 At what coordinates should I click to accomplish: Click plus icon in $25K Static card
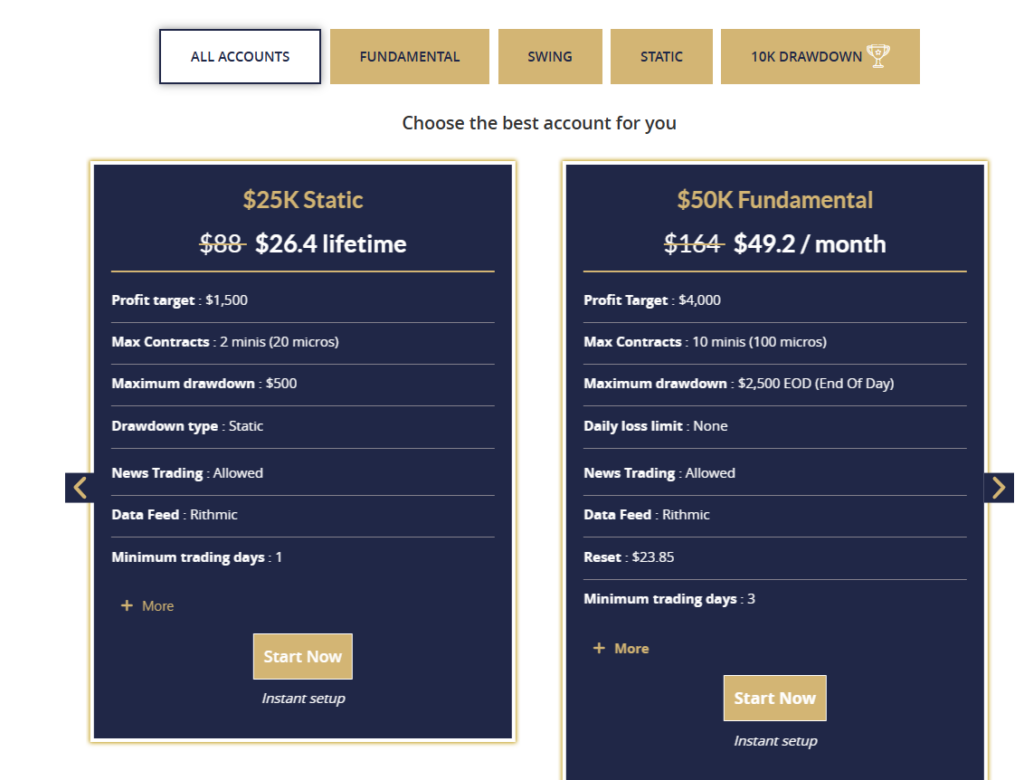click(x=127, y=606)
